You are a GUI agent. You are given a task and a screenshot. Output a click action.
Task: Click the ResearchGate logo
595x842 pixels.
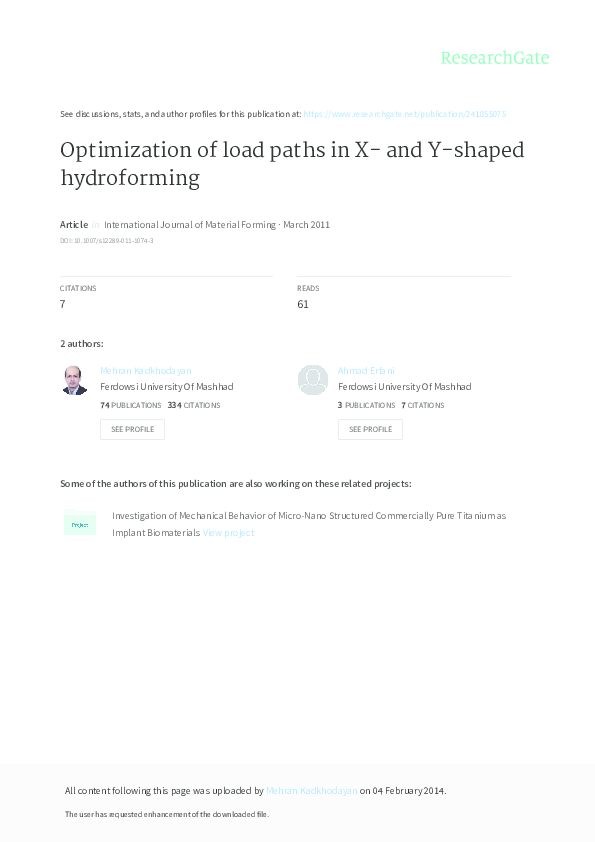494,58
